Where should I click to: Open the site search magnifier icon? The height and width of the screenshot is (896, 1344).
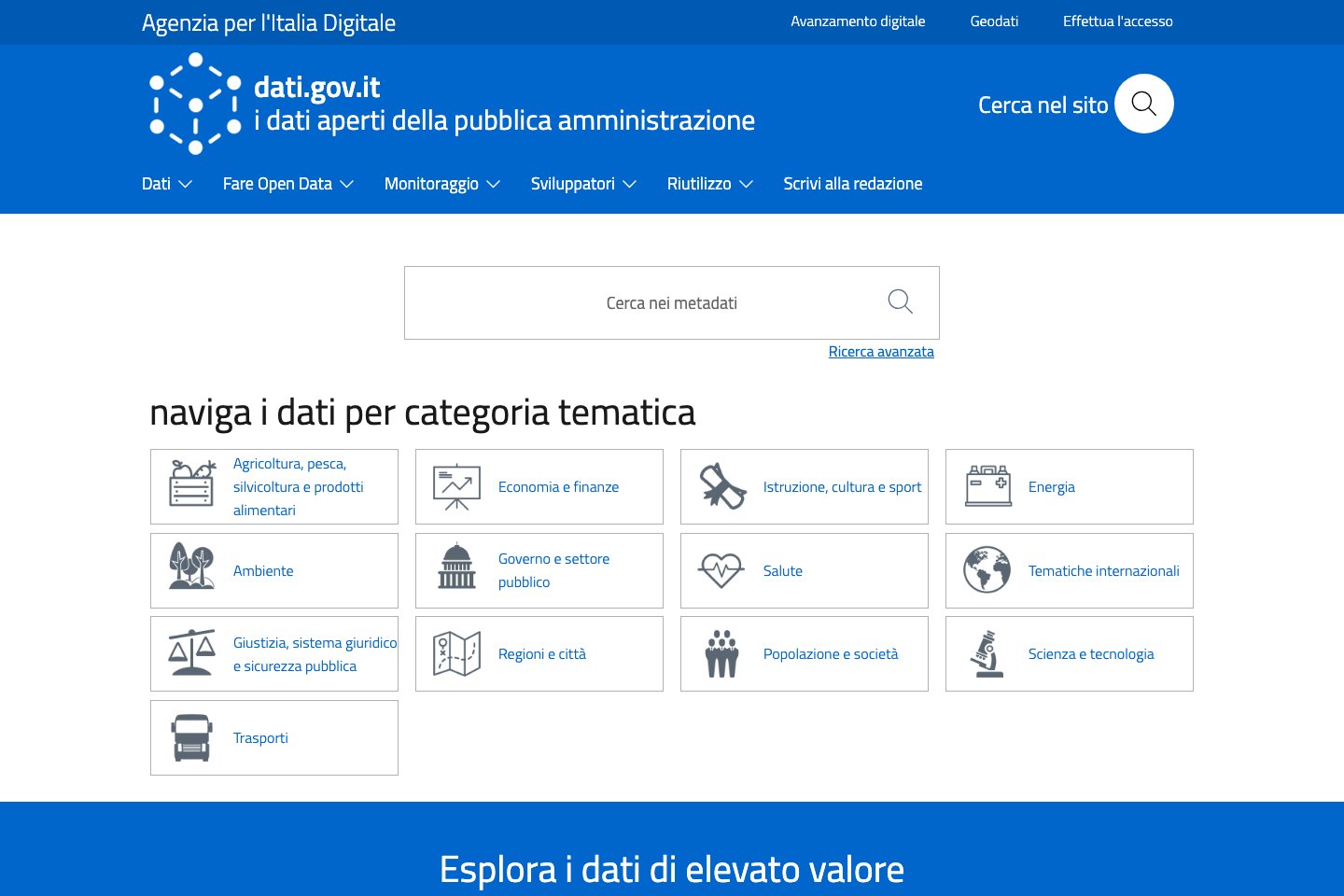(x=1143, y=104)
